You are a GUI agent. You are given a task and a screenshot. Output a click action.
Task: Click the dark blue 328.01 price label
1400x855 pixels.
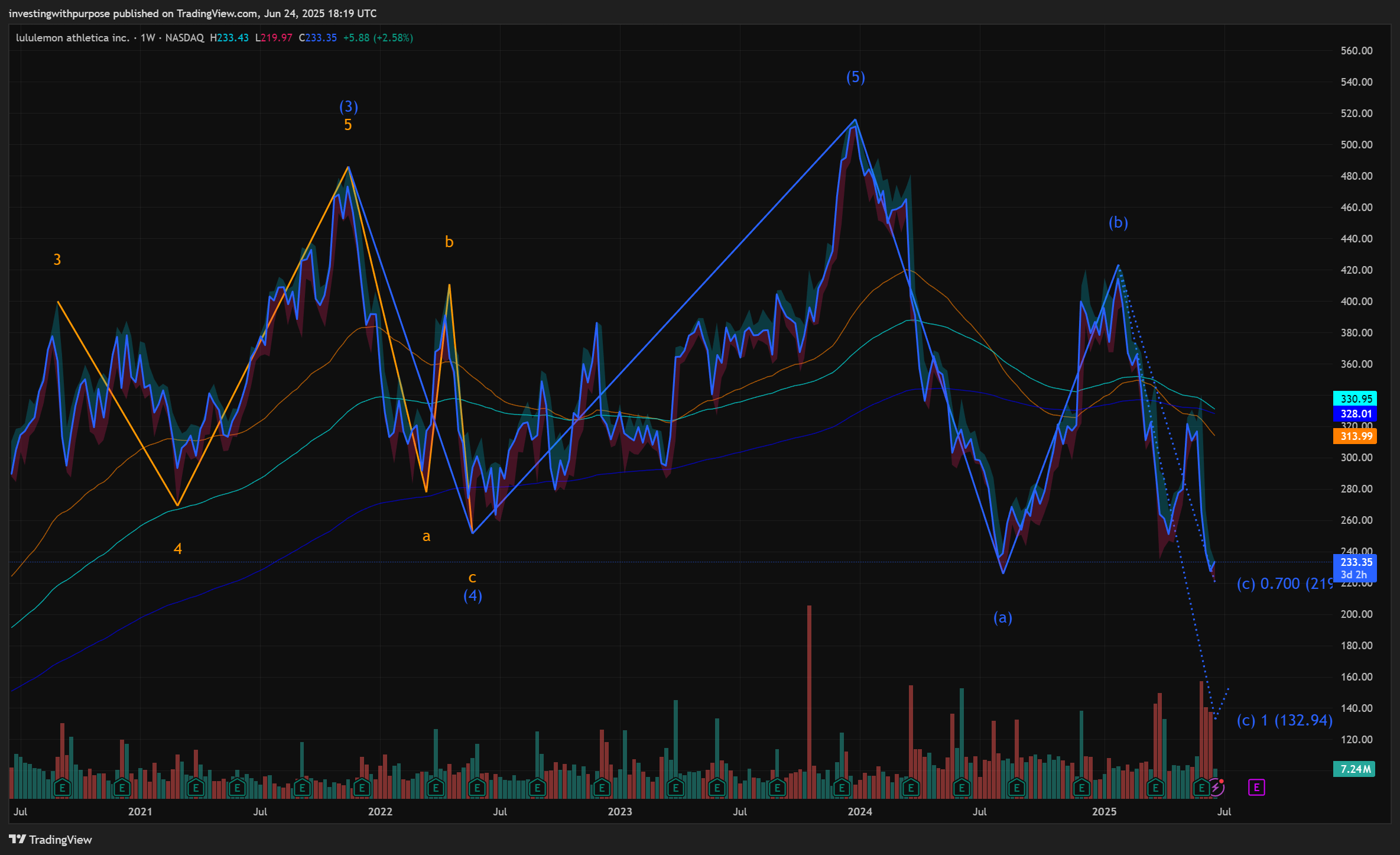click(1354, 414)
